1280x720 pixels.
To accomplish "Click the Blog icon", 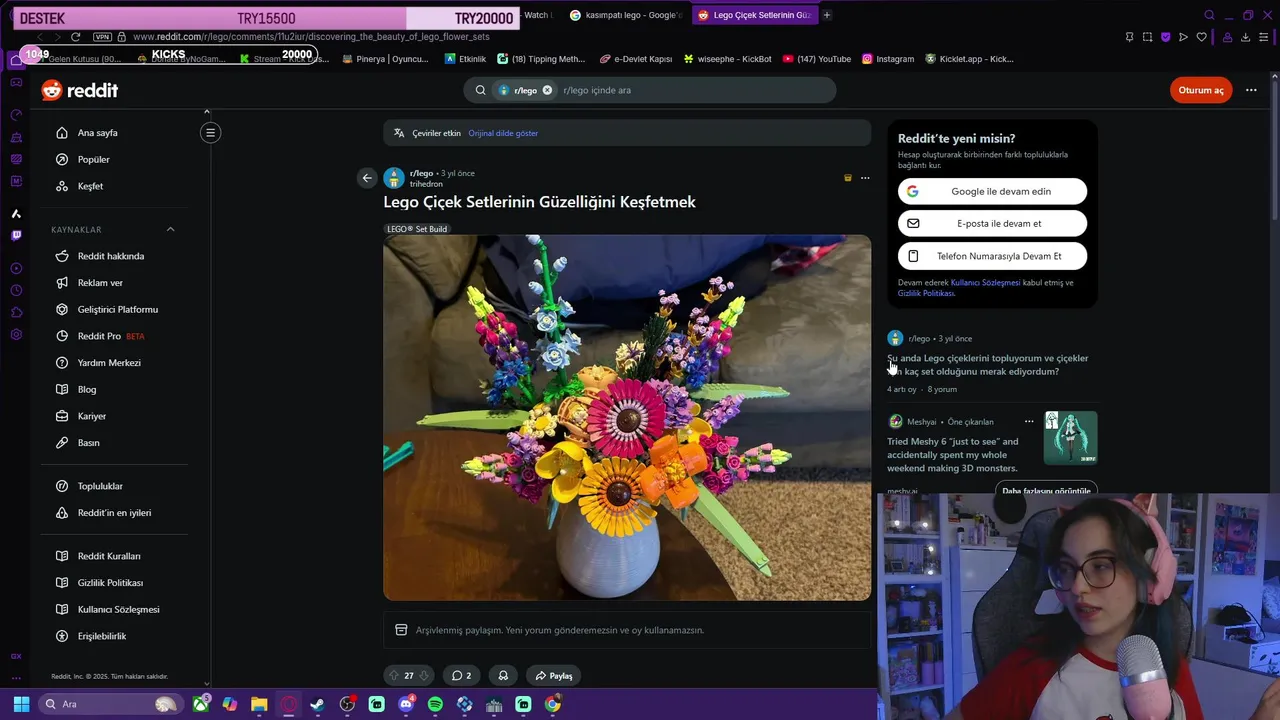I will pos(62,389).
